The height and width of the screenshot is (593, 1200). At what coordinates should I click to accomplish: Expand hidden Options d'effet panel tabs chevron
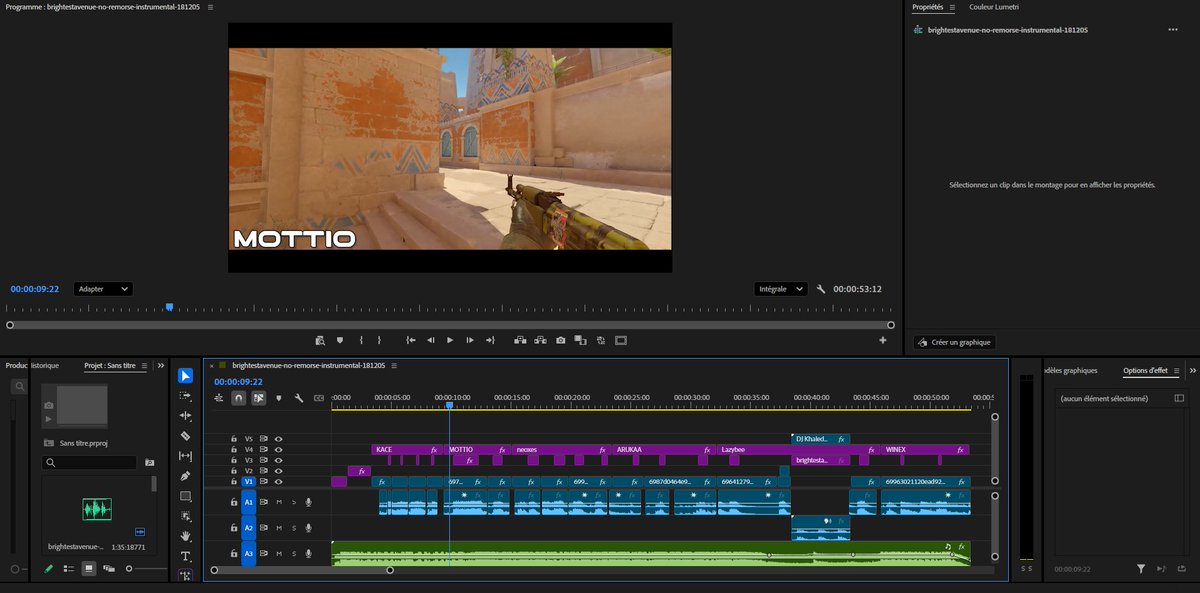(x=1193, y=371)
